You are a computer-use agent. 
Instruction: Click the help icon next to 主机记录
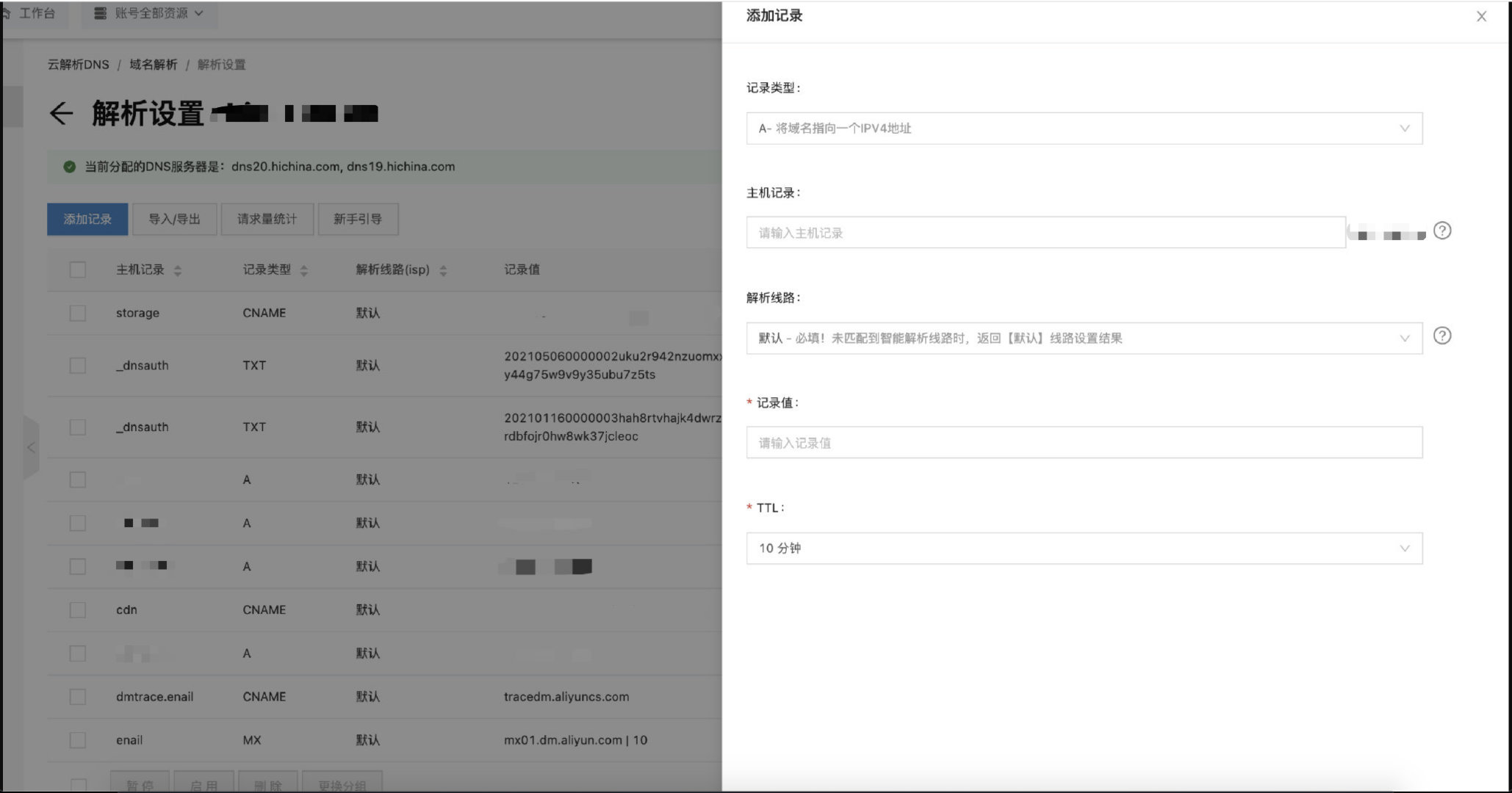pyautogui.click(x=1442, y=231)
